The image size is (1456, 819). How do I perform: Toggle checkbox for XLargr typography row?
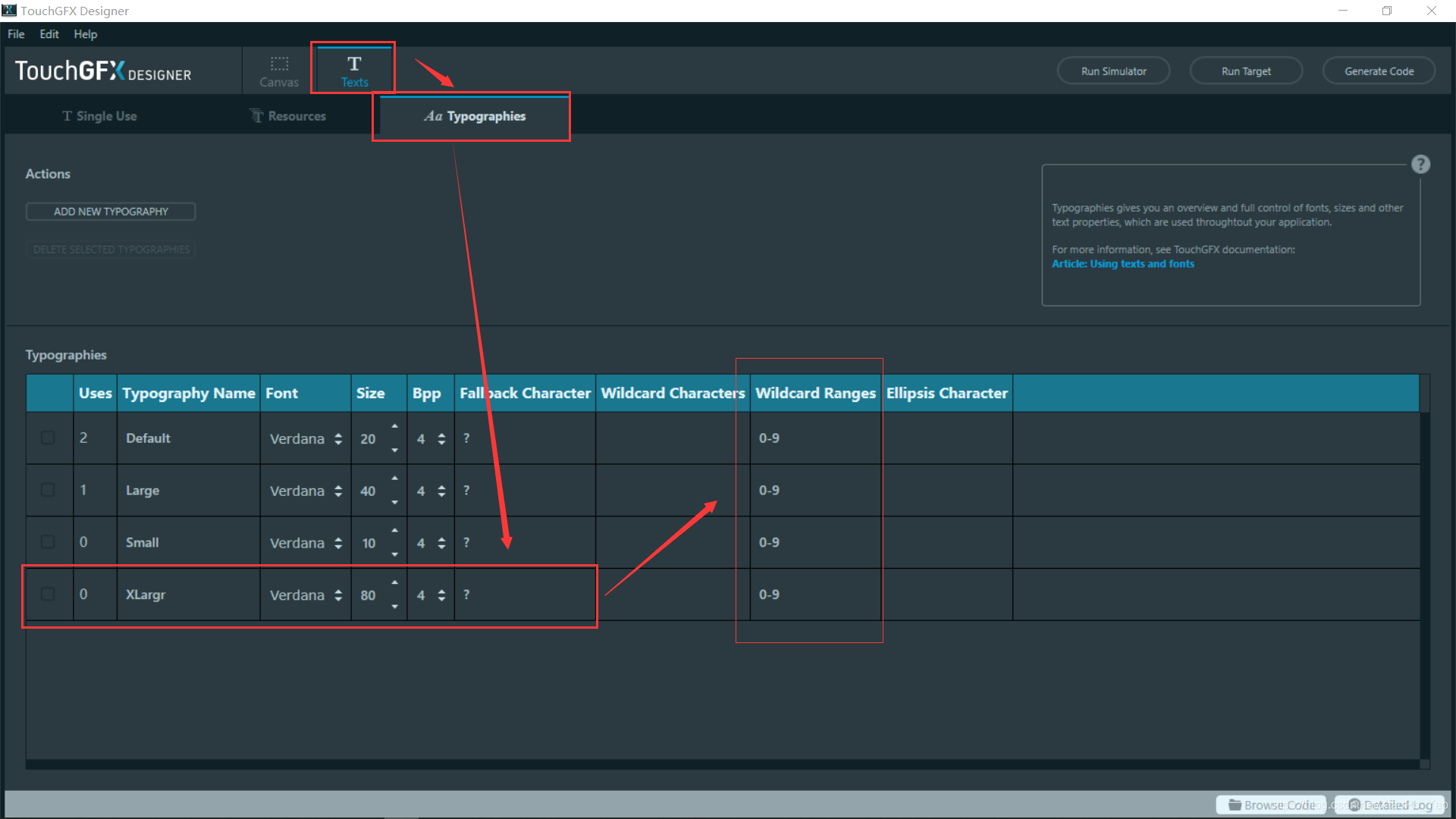47,594
